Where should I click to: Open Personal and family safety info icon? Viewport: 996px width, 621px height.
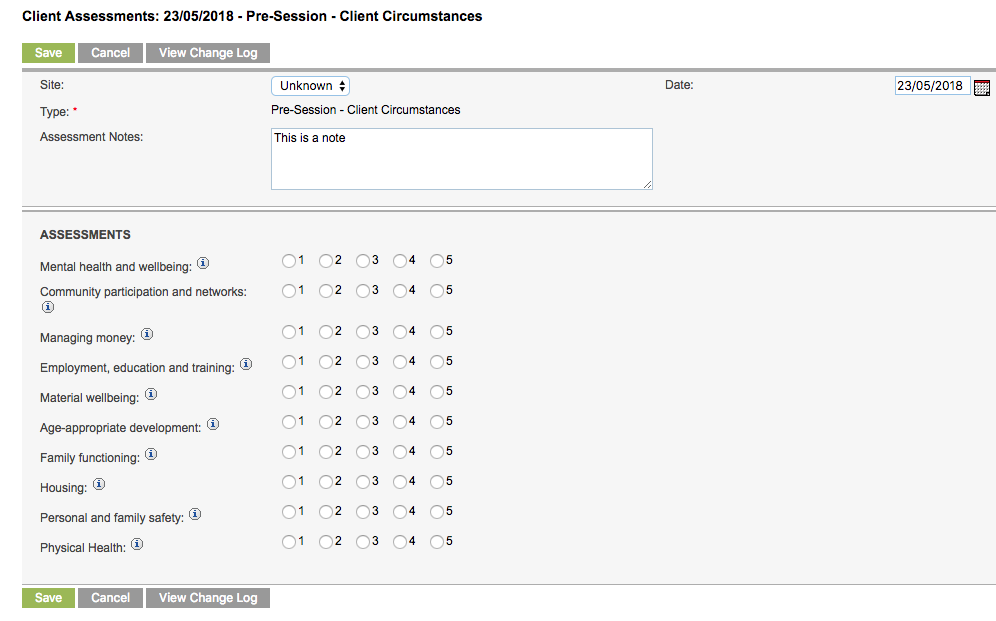click(x=195, y=514)
